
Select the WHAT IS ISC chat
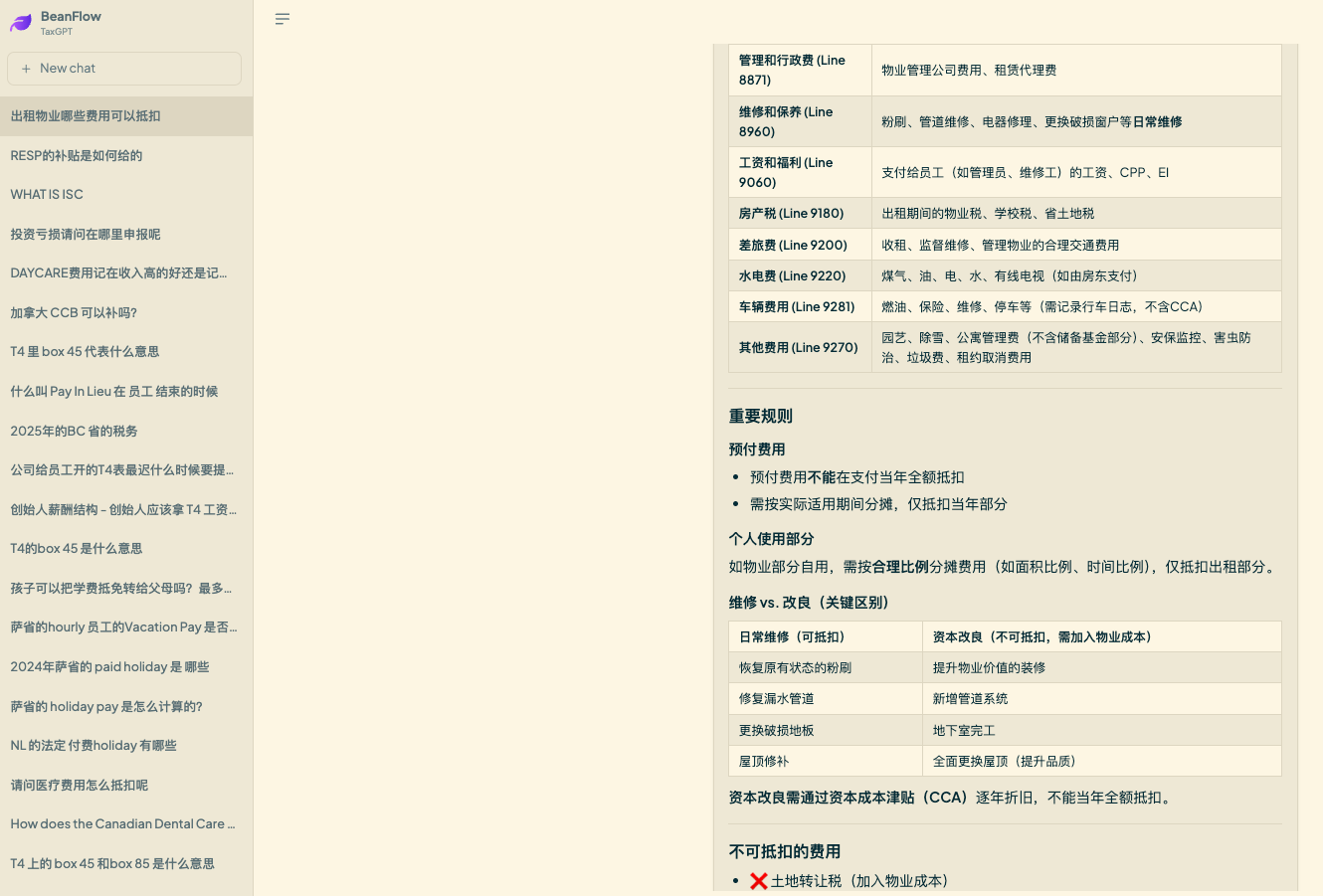pos(47,195)
